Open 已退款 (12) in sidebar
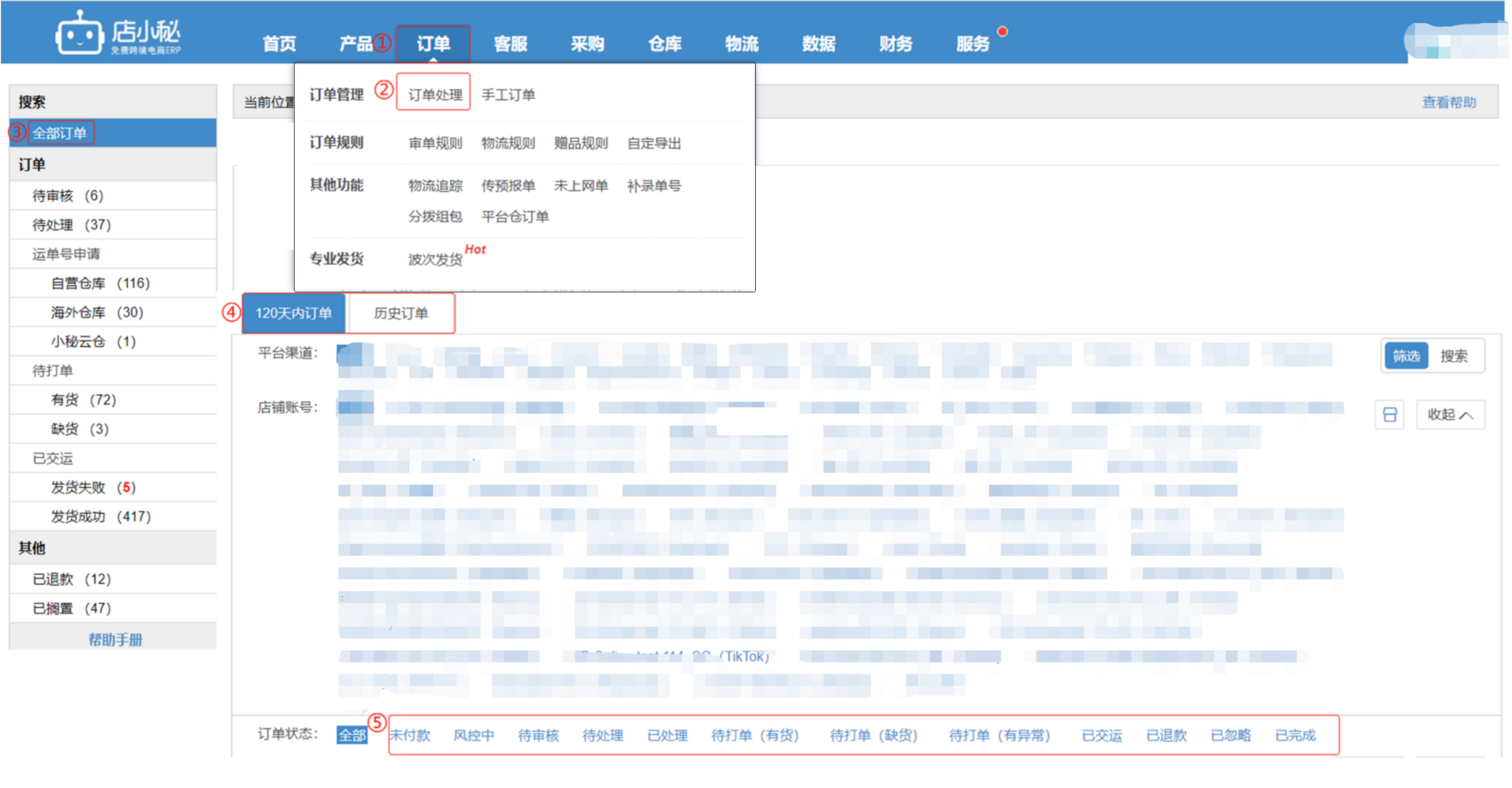This screenshot has height=788, width=1512. (71, 579)
